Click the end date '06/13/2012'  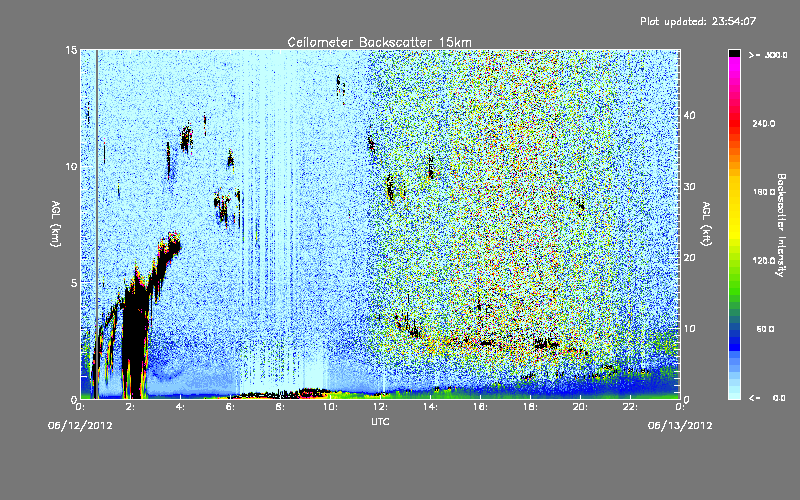(680, 425)
